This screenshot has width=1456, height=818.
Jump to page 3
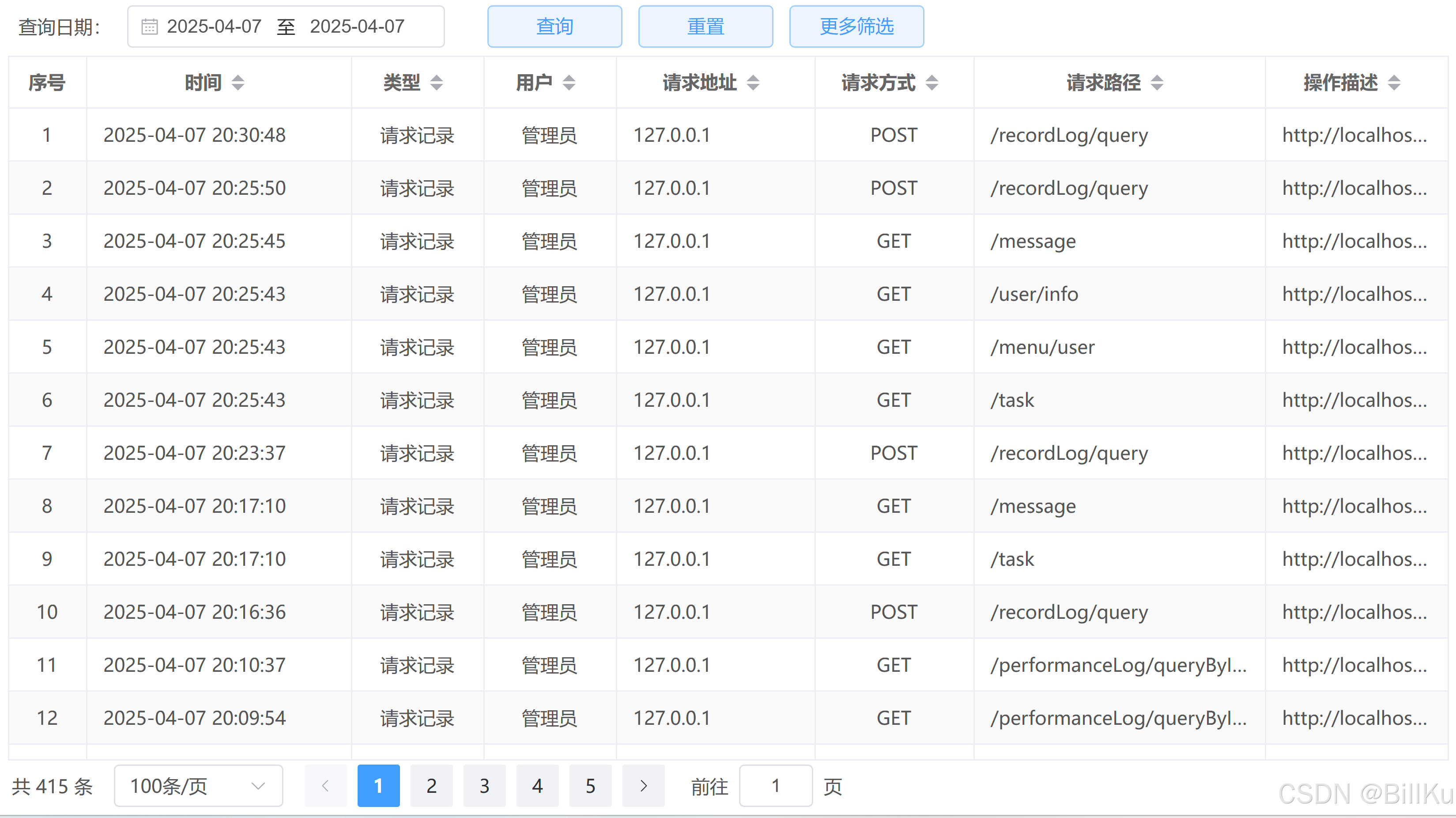coord(484,786)
